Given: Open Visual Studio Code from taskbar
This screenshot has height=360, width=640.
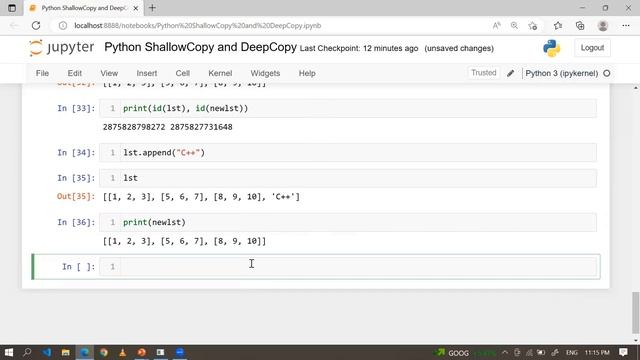Looking at the screenshot, I should pyautogui.click(x=47, y=352).
